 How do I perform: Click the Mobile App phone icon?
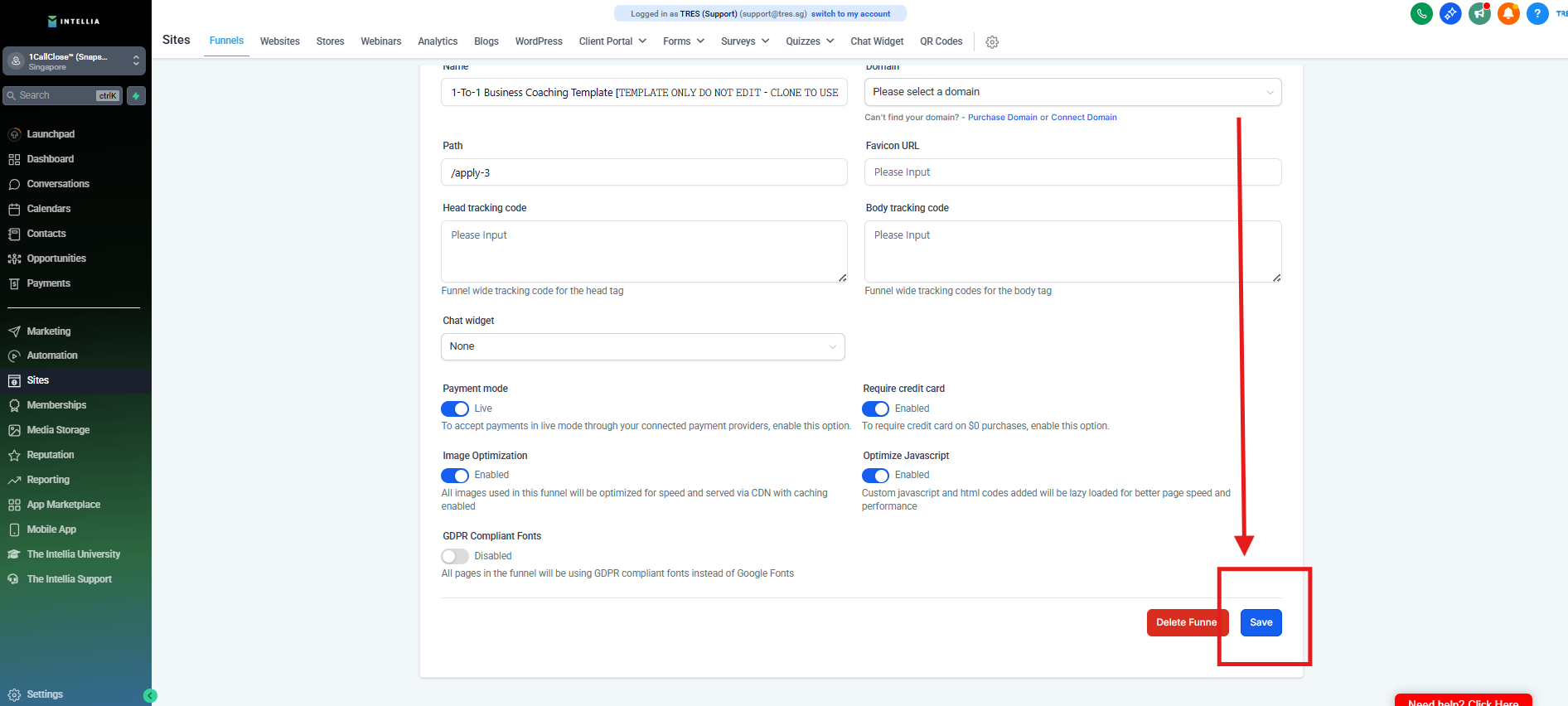pos(14,529)
